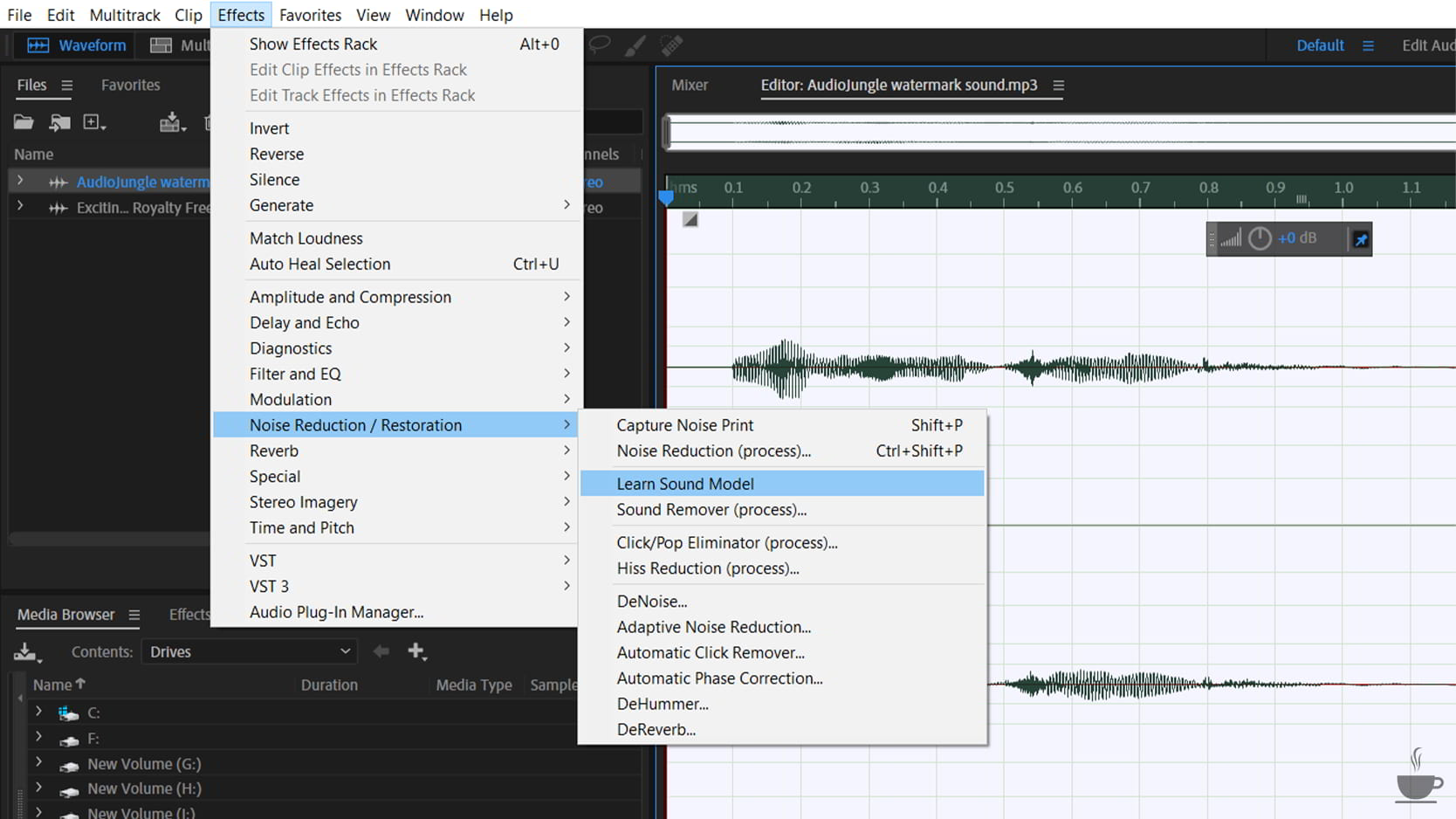Select the Lasso Selection tool
The width and height of the screenshot is (1456, 819).
tap(600, 45)
